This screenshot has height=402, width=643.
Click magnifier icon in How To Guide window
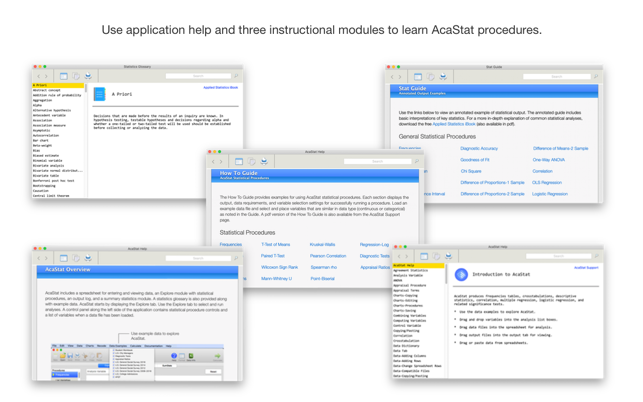[417, 161]
